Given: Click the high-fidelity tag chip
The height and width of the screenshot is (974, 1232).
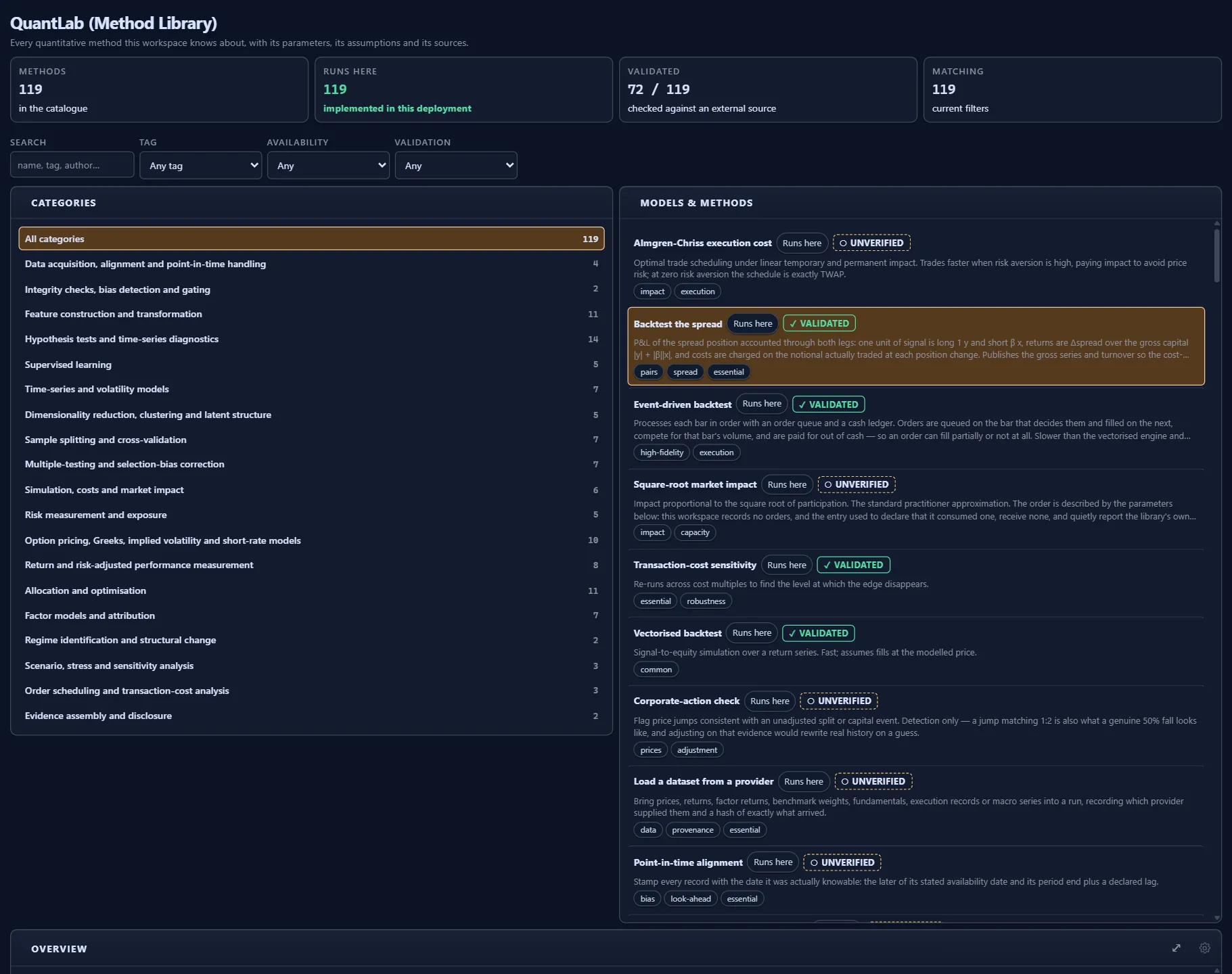Looking at the screenshot, I should point(662,453).
